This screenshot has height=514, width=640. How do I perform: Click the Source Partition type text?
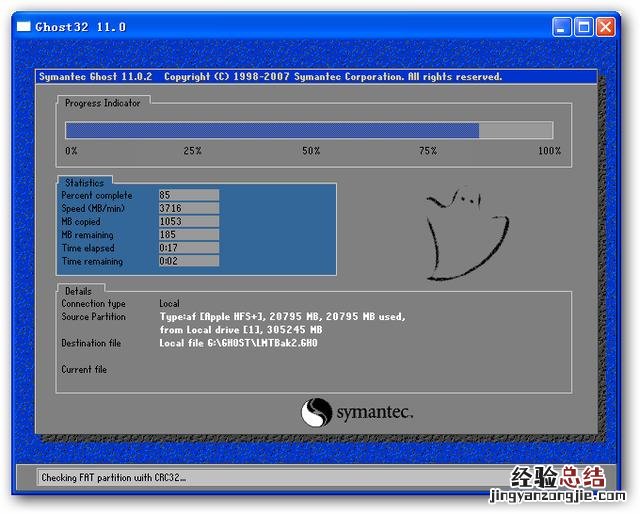(x=282, y=317)
